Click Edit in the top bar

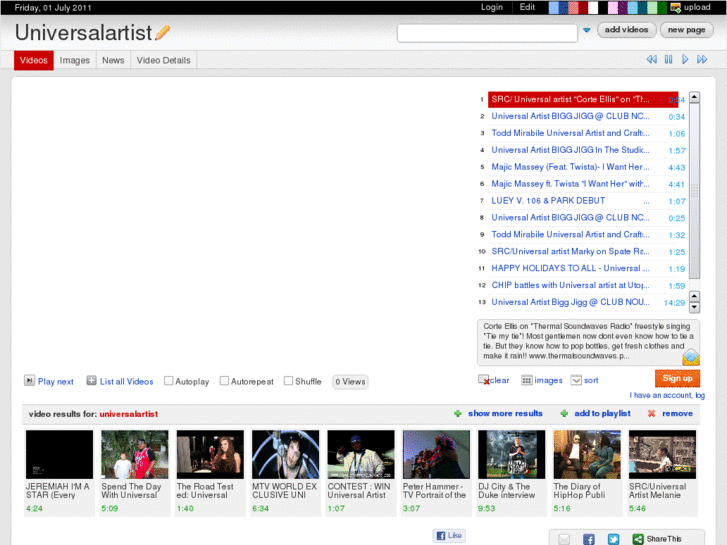click(x=527, y=7)
